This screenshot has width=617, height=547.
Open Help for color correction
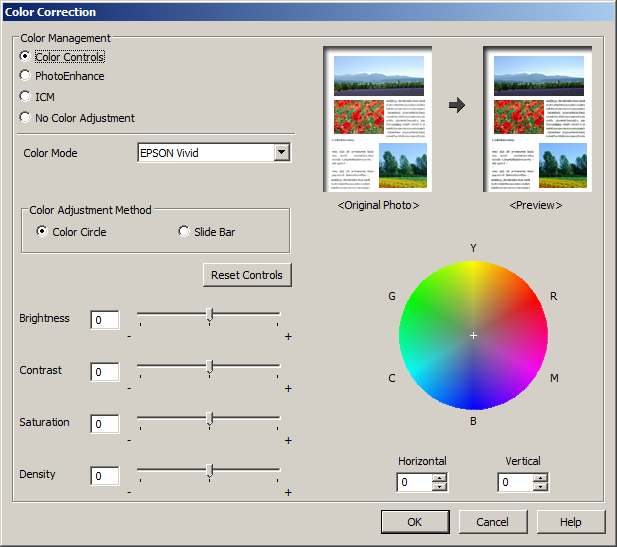click(570, 522)
